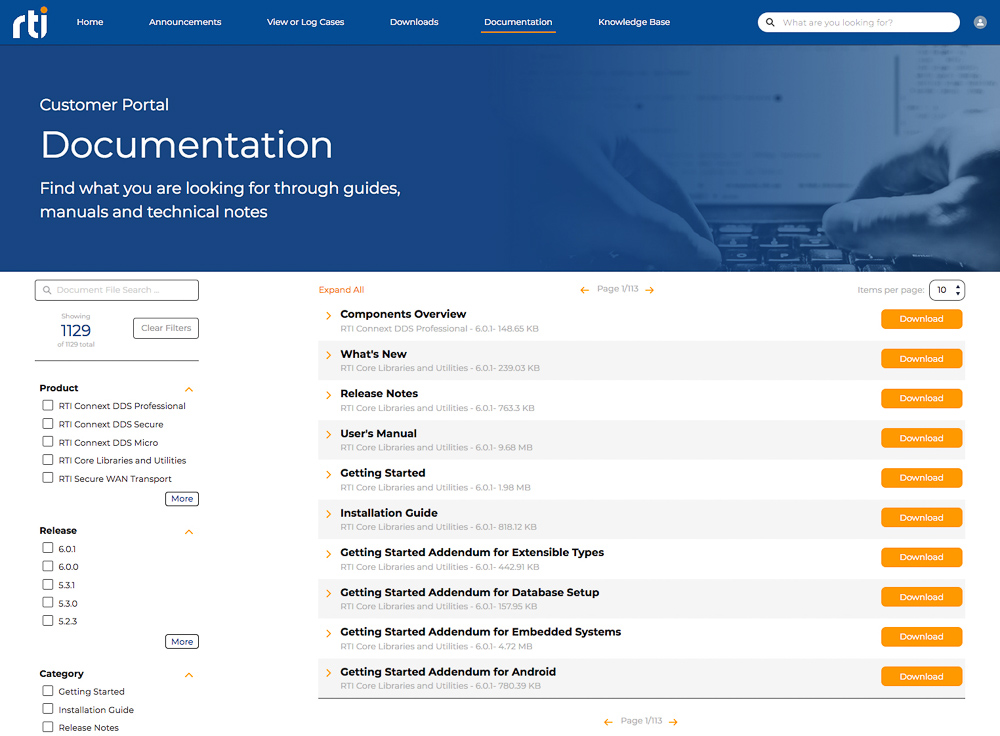Go to next page using bottom right arrow
Viewport: 1000px width, 736px height.
pyautogui.click(x=673, y=722)
